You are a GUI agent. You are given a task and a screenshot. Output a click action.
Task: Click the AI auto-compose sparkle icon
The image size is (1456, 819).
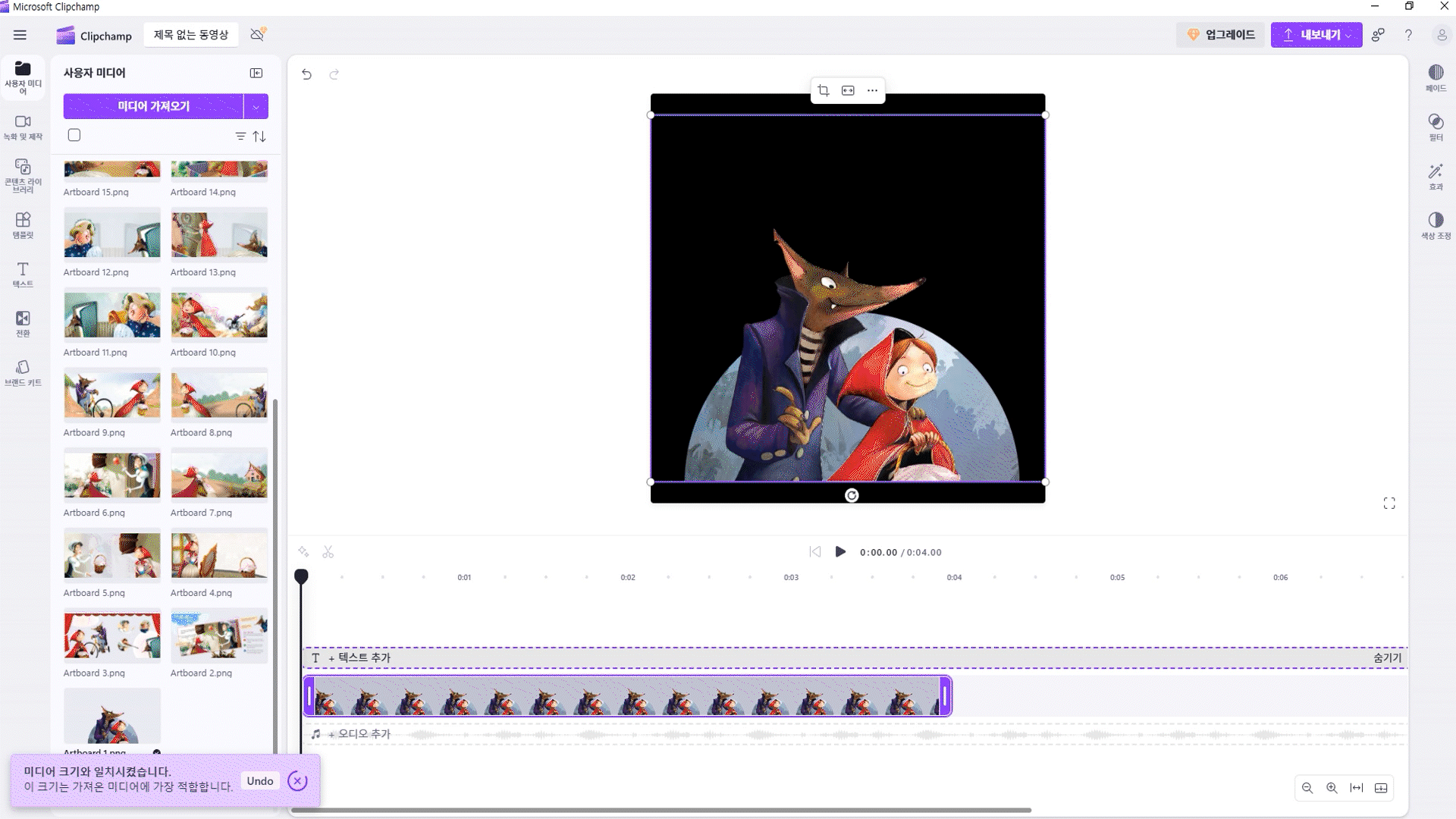click(303, 552)
